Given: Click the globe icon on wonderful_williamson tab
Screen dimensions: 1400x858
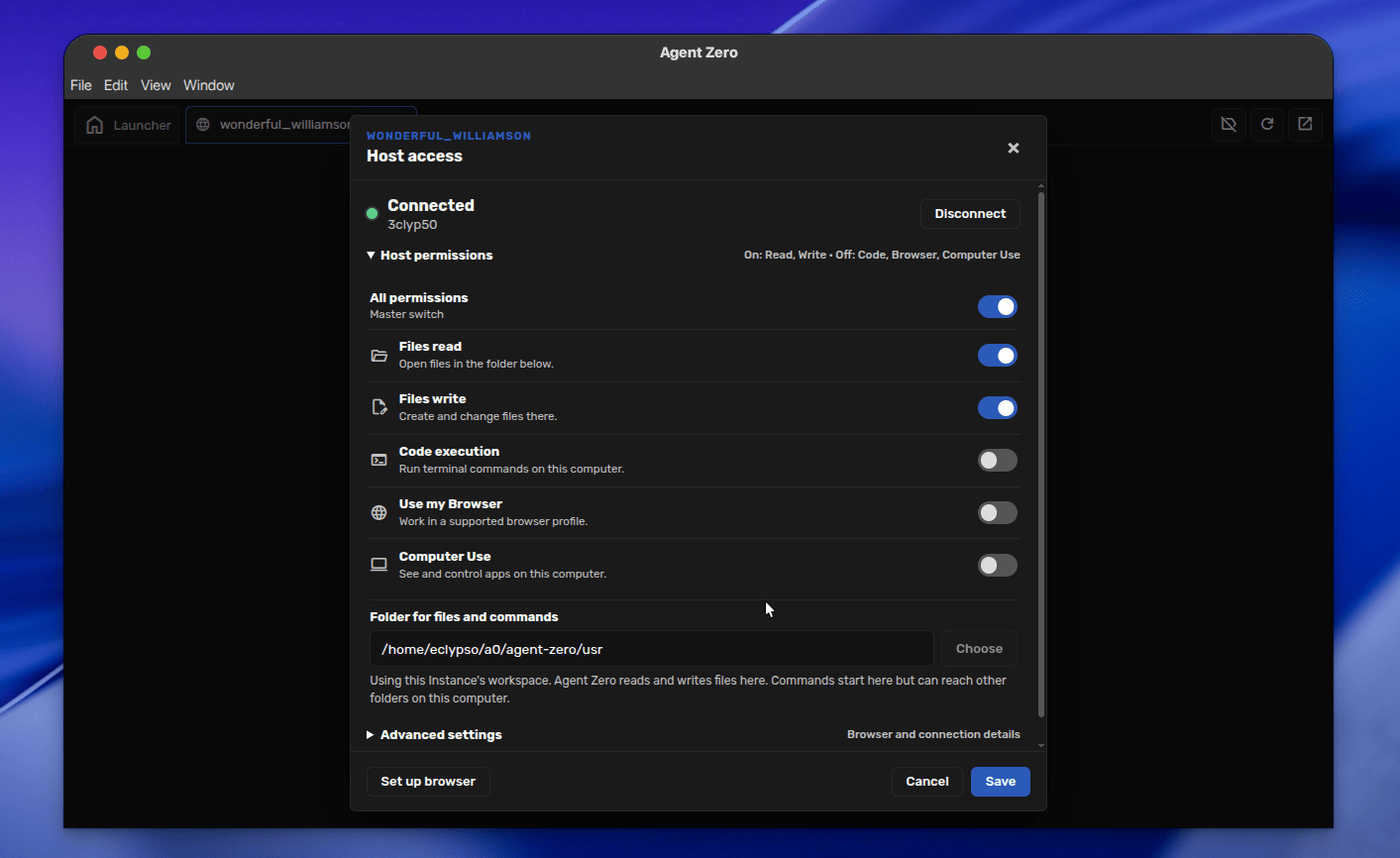Looking at the screenshot, I should tap(203, 125).
